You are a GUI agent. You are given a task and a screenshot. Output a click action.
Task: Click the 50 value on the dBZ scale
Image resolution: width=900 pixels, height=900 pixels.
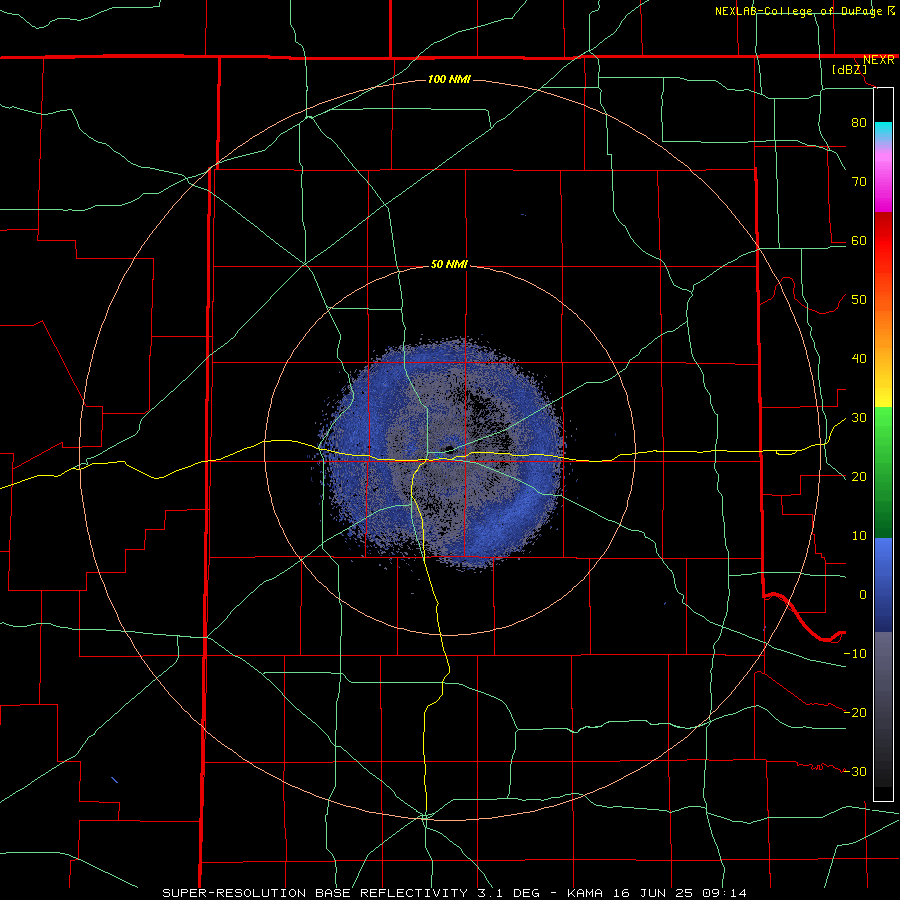pos(859,300)
